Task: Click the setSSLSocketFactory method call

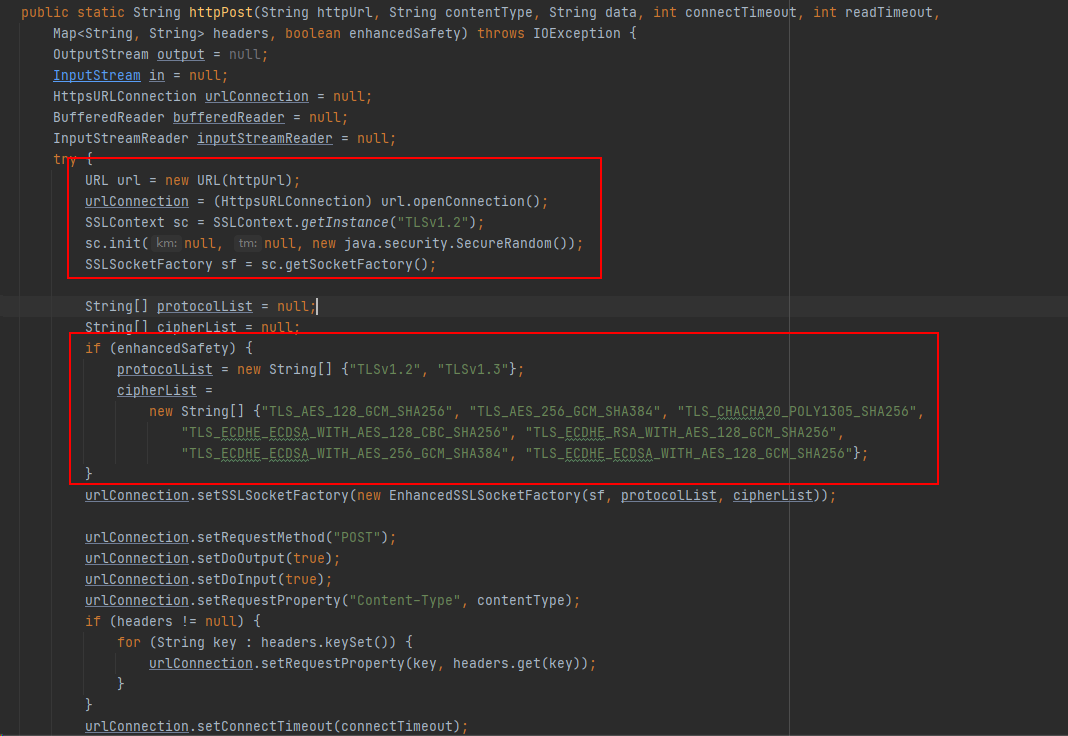Action: [x=272, y=496]
